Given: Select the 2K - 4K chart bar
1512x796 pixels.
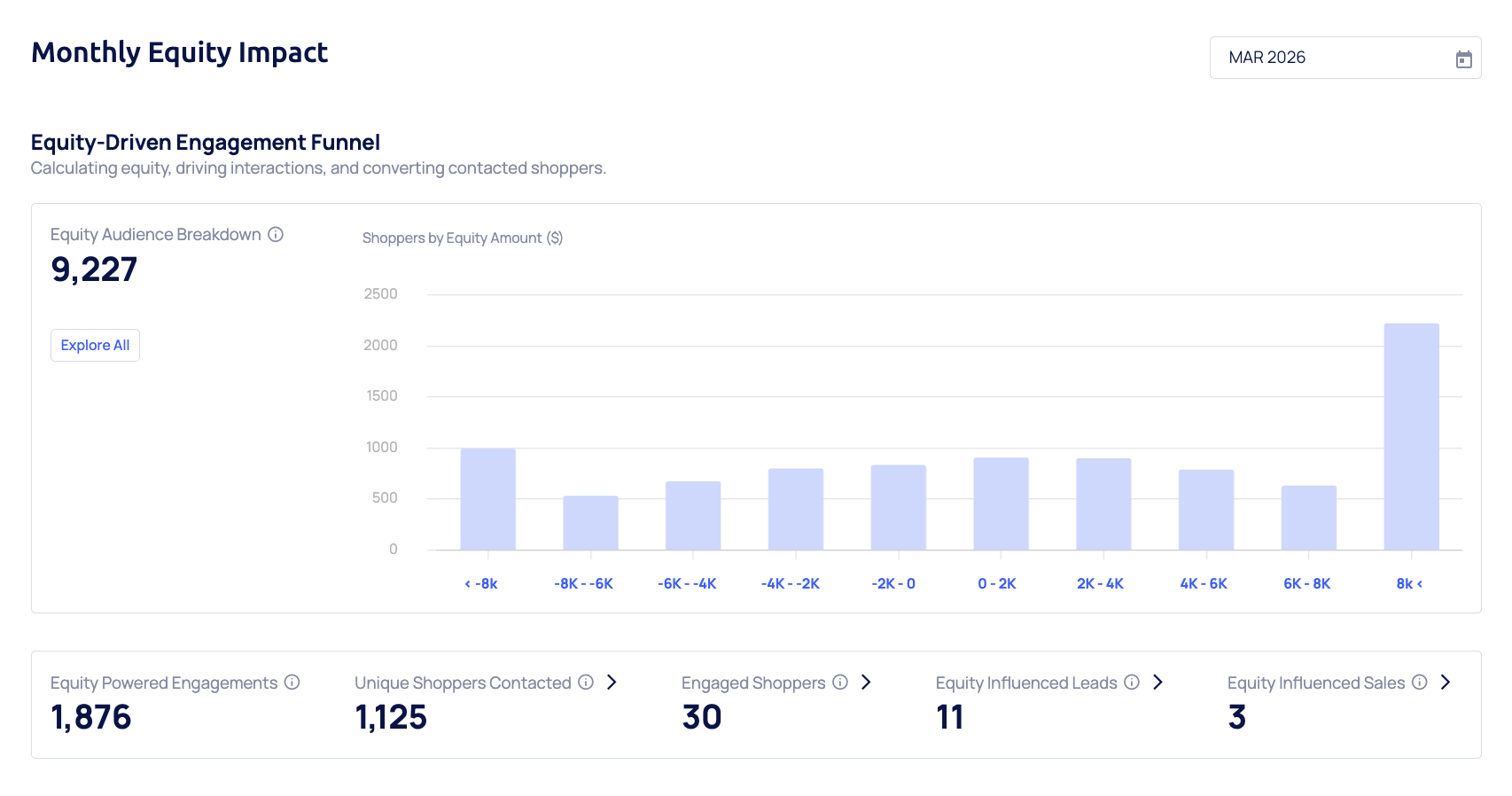Looking at the screenshot, I should point(1103,503).
